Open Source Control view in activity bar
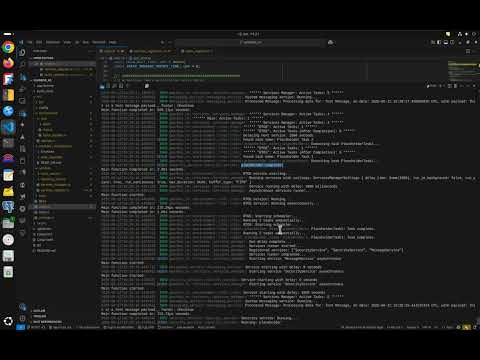480x360 pixels. pos(22,77)
